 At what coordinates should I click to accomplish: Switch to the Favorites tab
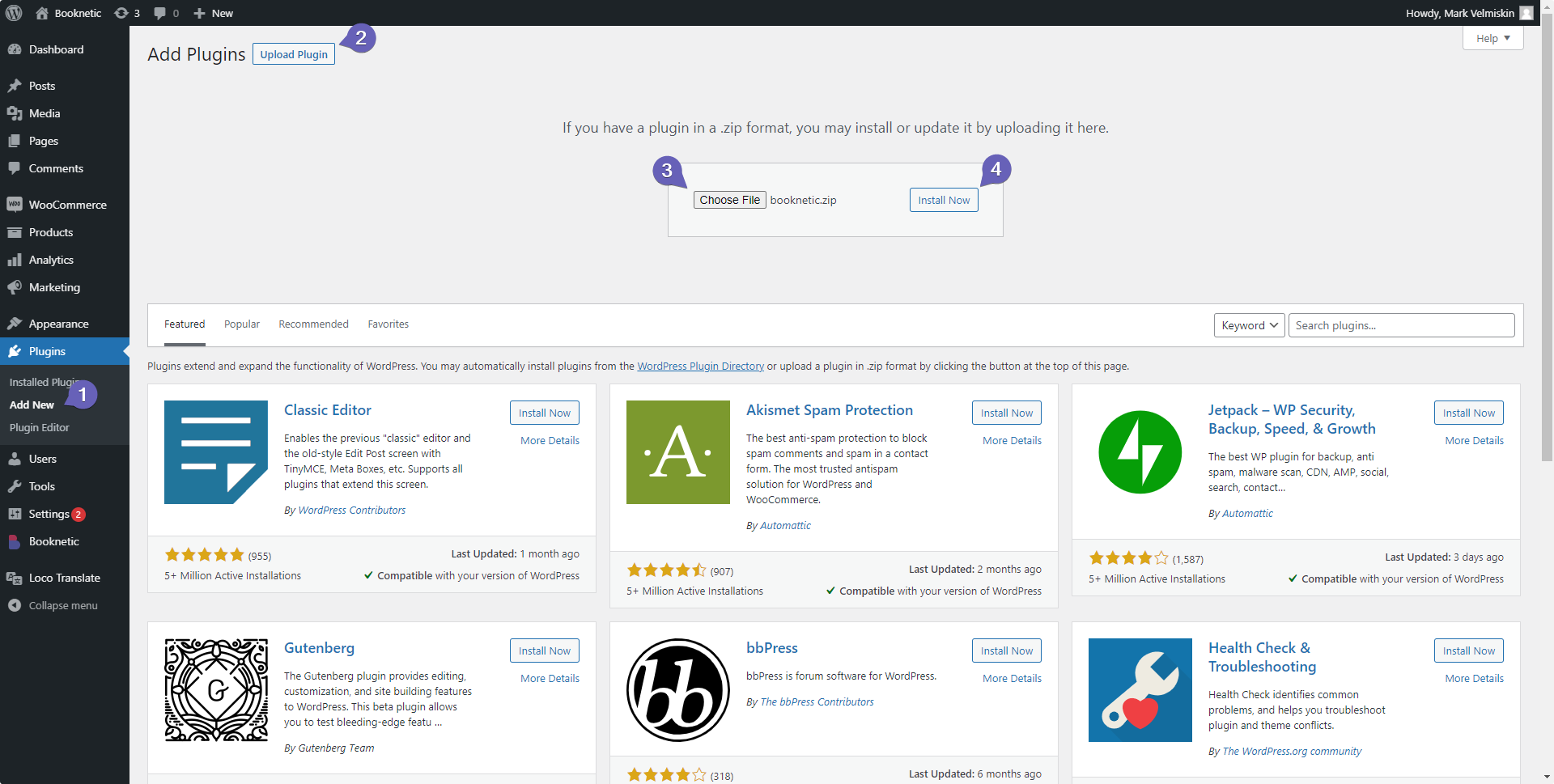click(x=388, y=324)
